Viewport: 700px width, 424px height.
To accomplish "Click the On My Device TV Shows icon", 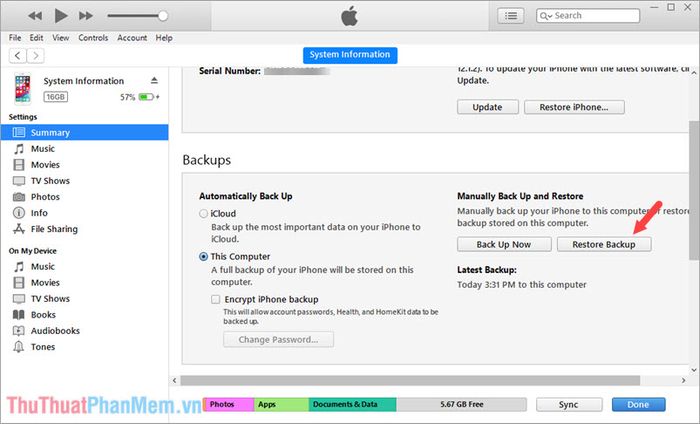I will 19,299.
